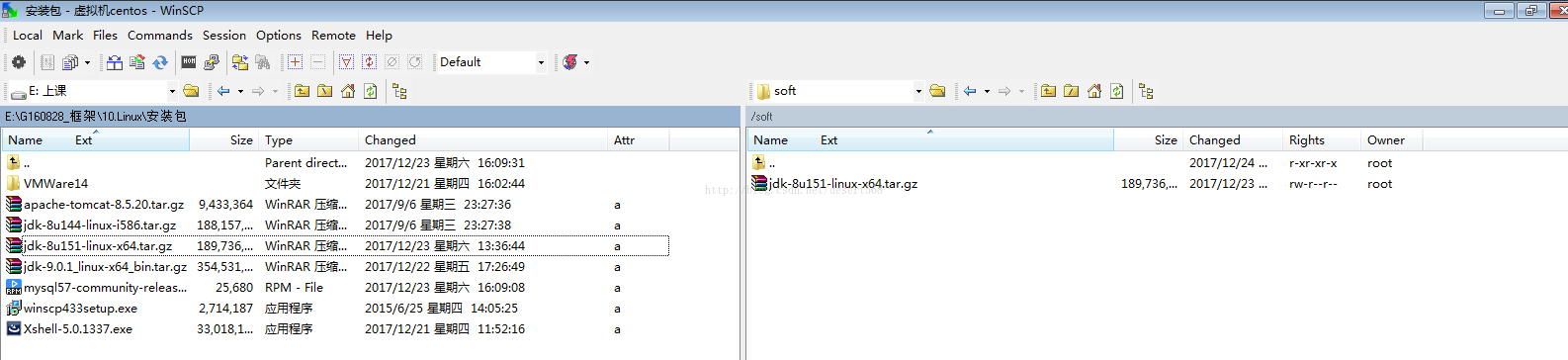Select the VMWare14 folder
This screenshot has width=1568, height=360.
tap(55, 184)
